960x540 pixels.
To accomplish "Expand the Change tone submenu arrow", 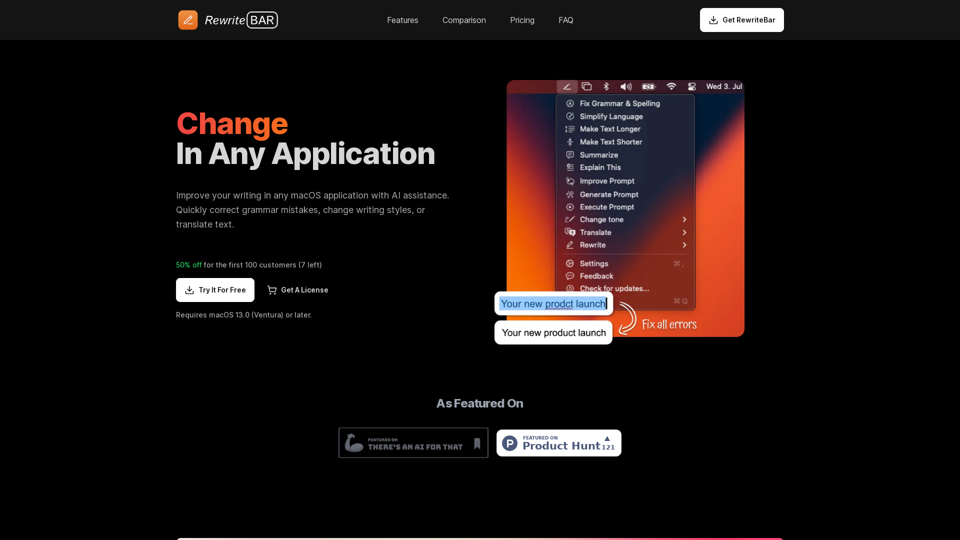I will [x=684, y=219].
